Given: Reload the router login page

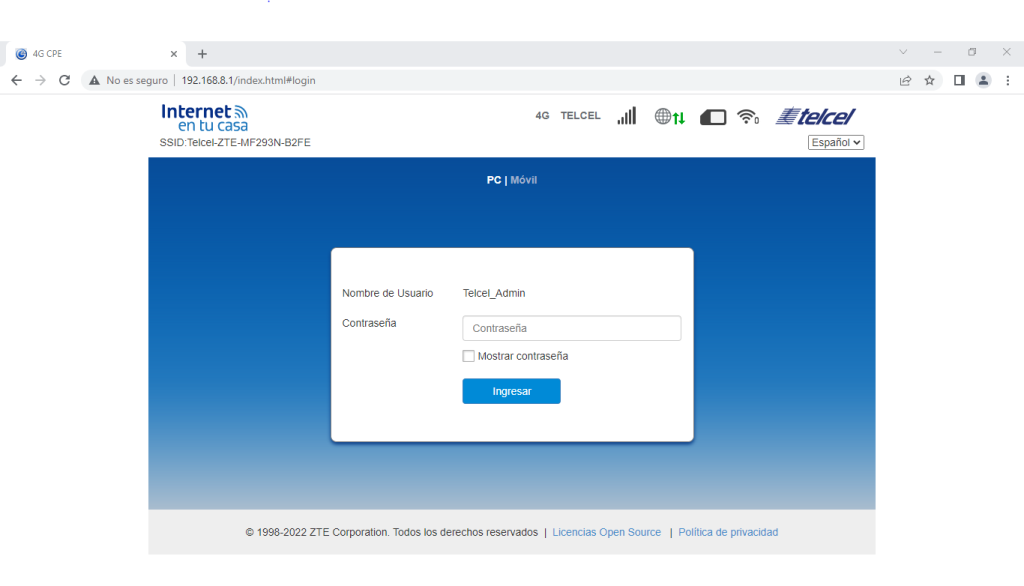Looking at the screenshot, I should [64, 80].
